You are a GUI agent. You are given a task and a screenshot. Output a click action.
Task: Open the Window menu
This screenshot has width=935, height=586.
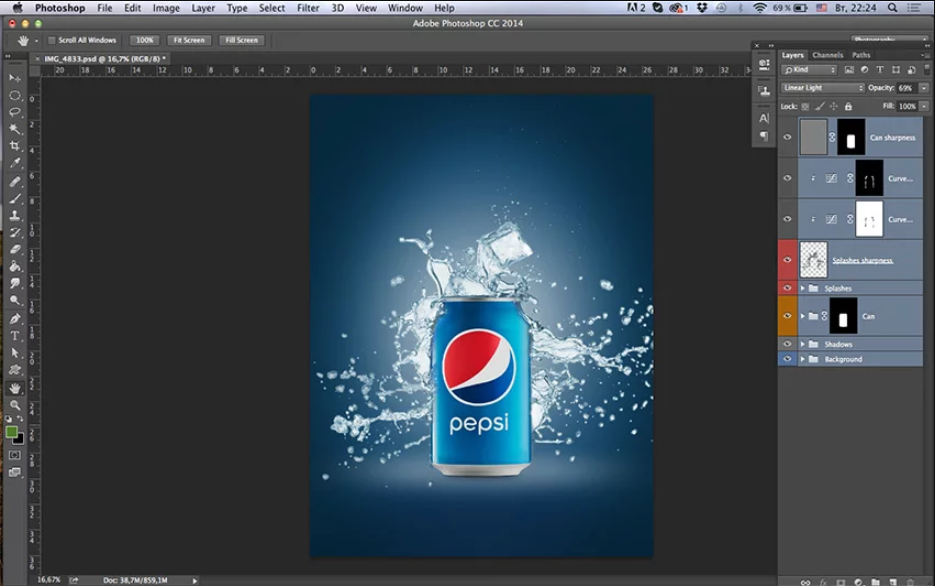coord(405,8)
